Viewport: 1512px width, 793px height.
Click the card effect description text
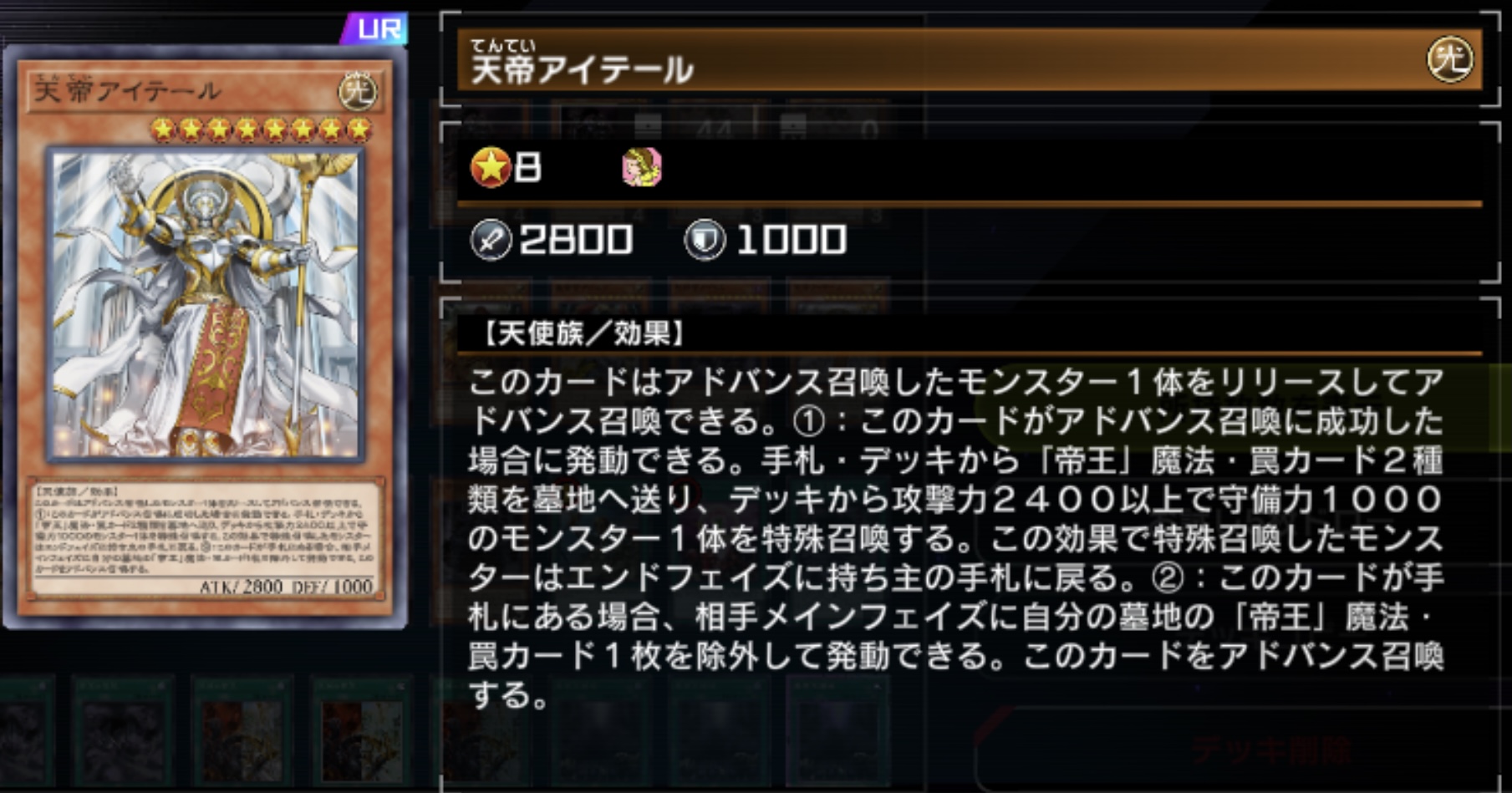tap(955, 539)
